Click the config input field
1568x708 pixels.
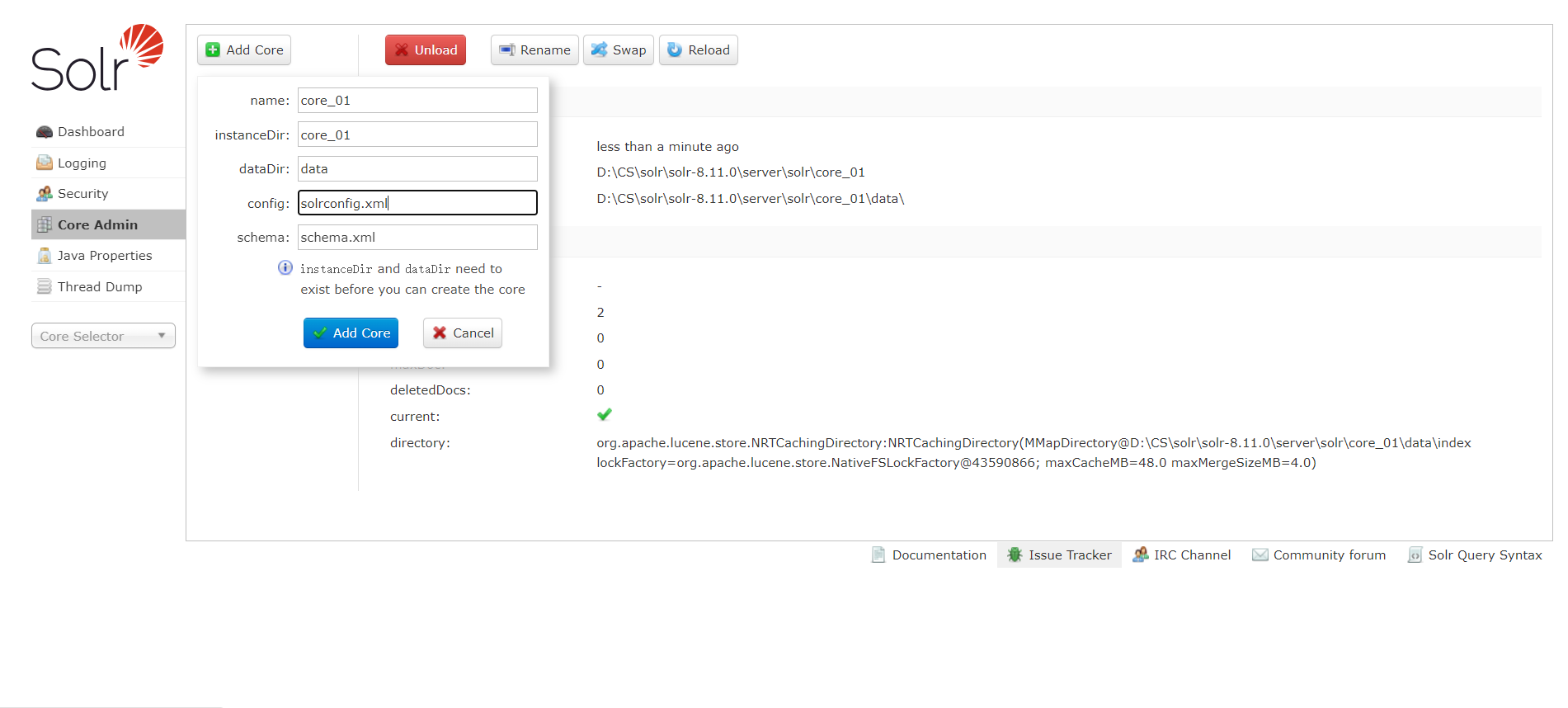(417, 203)
